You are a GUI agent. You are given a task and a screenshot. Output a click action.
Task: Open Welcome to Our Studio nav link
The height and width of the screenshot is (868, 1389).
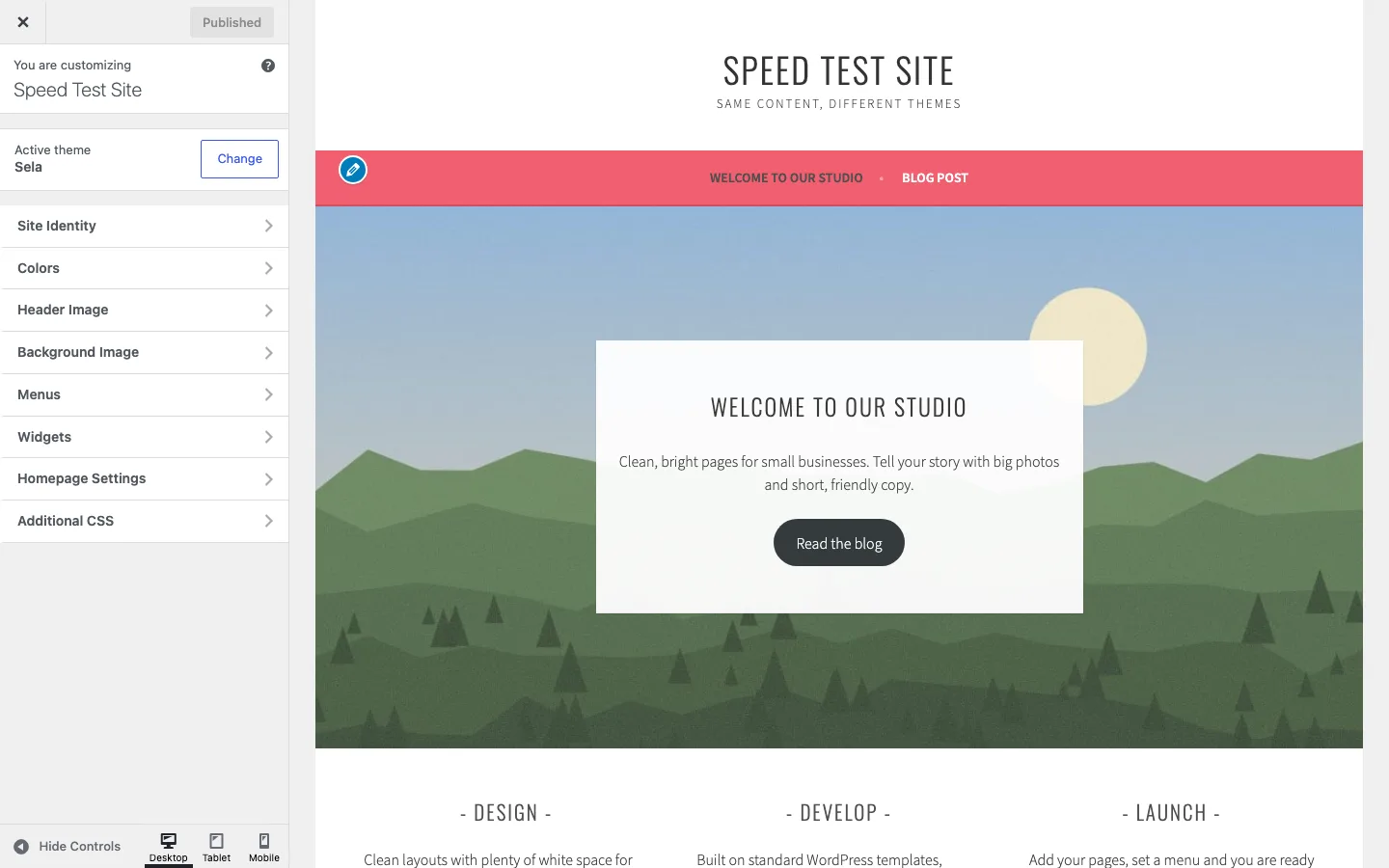786,178
